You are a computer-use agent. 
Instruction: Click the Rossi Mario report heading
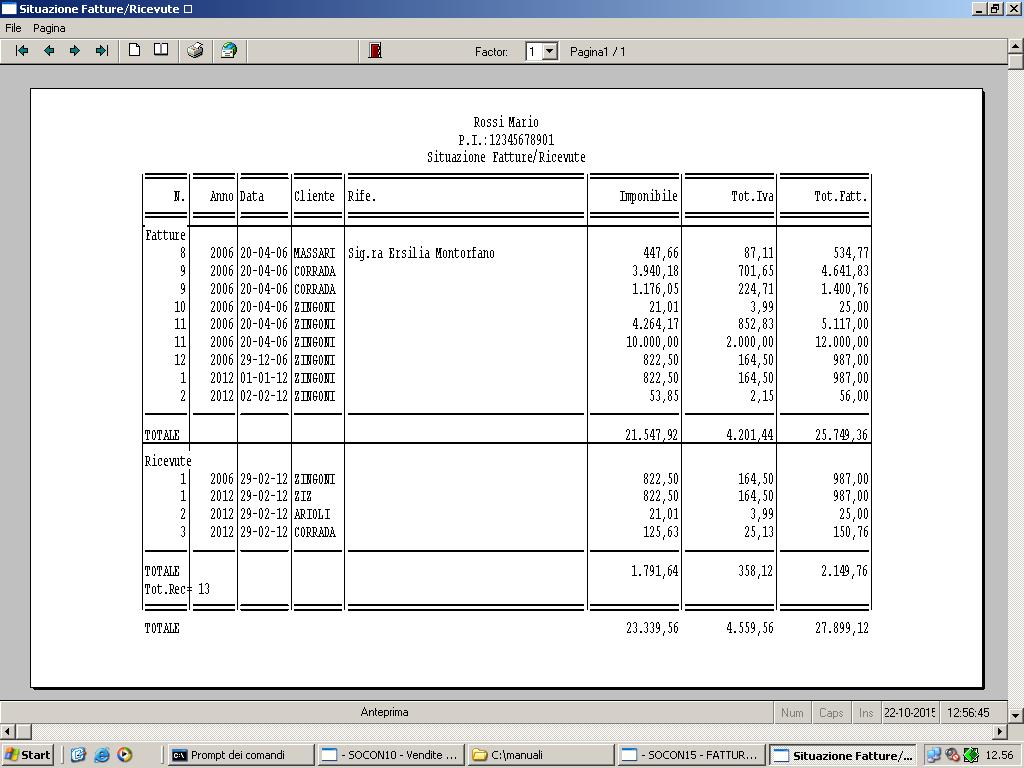coord(506,122)
